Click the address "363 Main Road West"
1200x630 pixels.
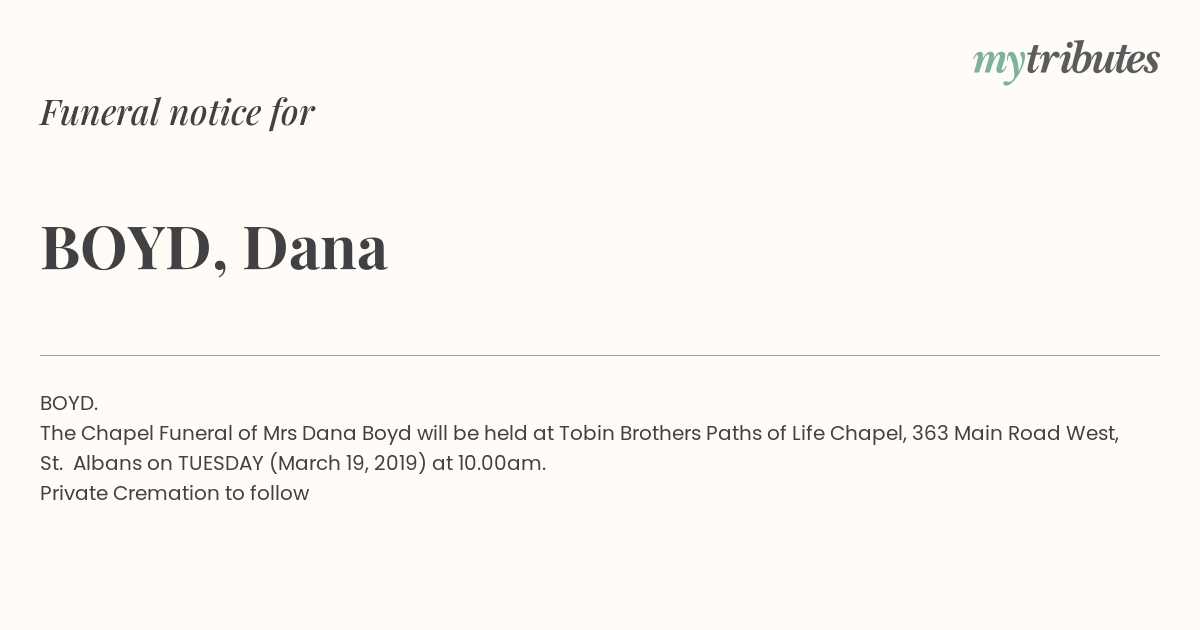1013,433
